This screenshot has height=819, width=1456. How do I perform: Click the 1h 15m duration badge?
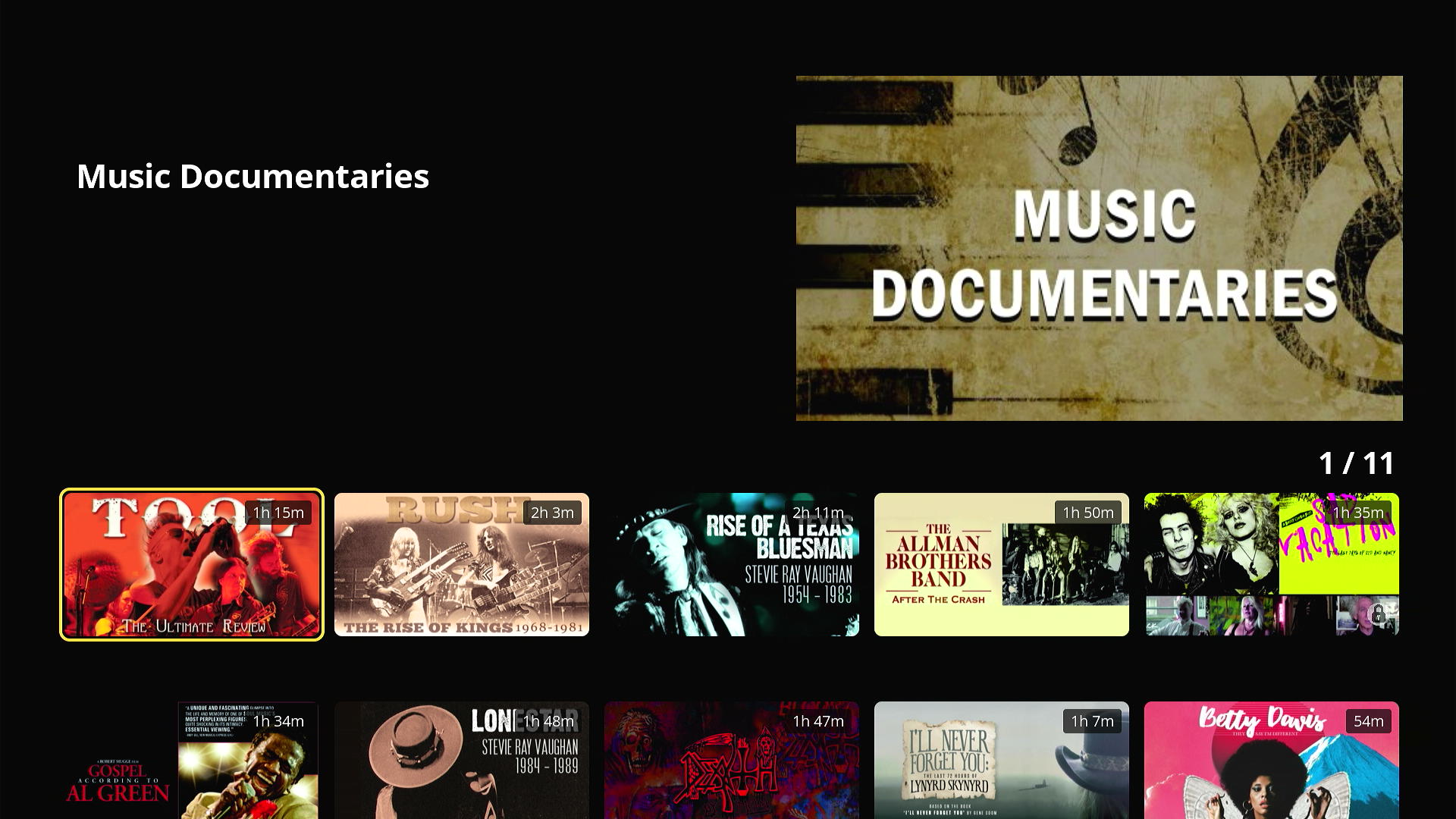click(x=278, y=513)
